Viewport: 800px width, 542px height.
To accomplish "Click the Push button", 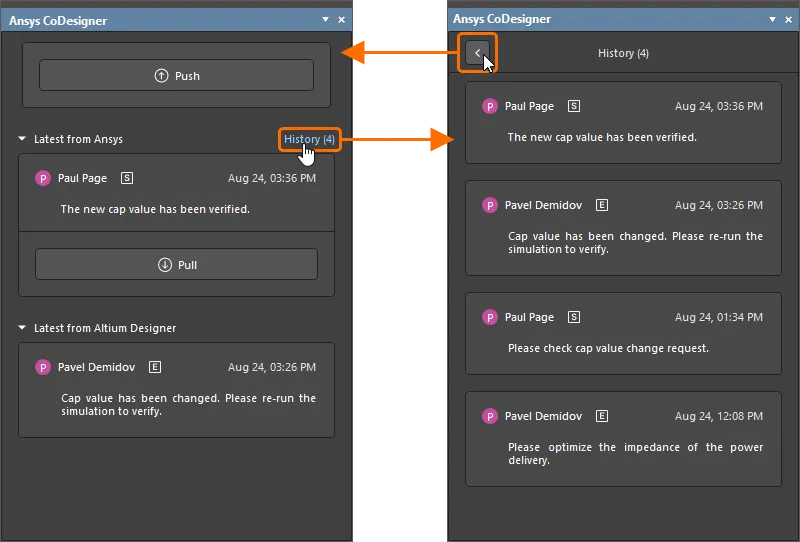I will (176, 76).
